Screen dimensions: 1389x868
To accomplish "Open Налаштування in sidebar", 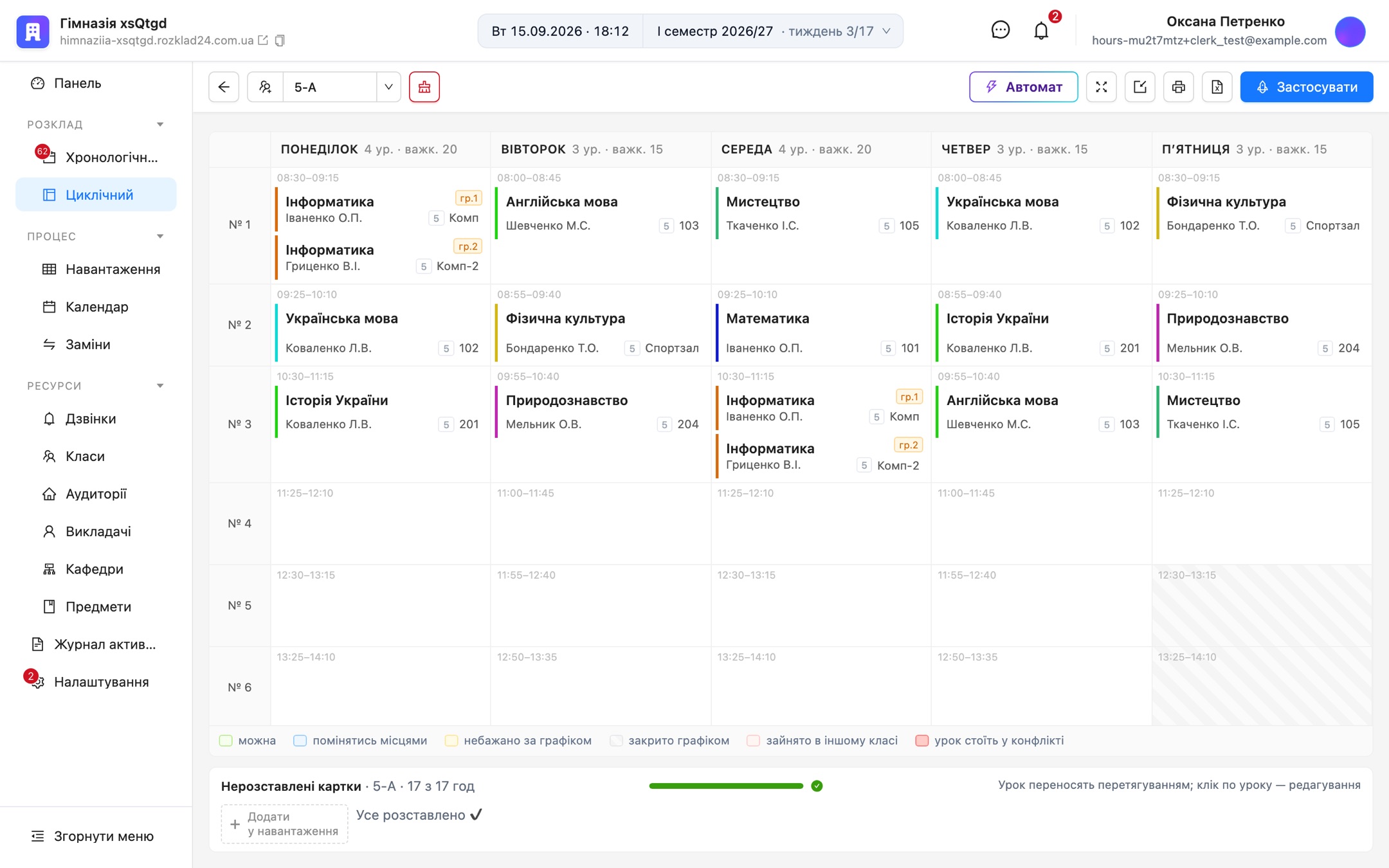I will pos(96,682).
